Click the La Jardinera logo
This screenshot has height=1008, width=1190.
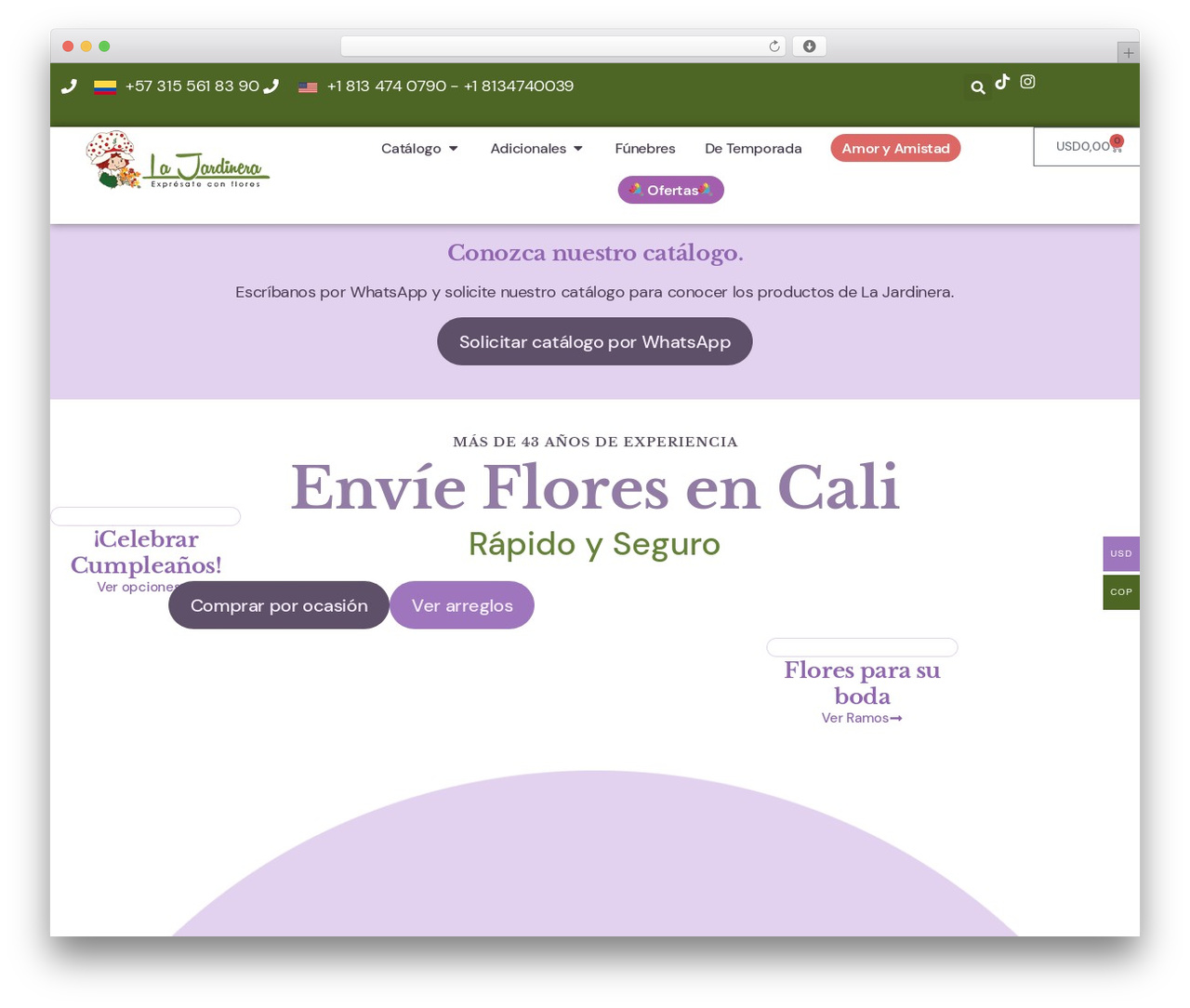tap(178, 160)
